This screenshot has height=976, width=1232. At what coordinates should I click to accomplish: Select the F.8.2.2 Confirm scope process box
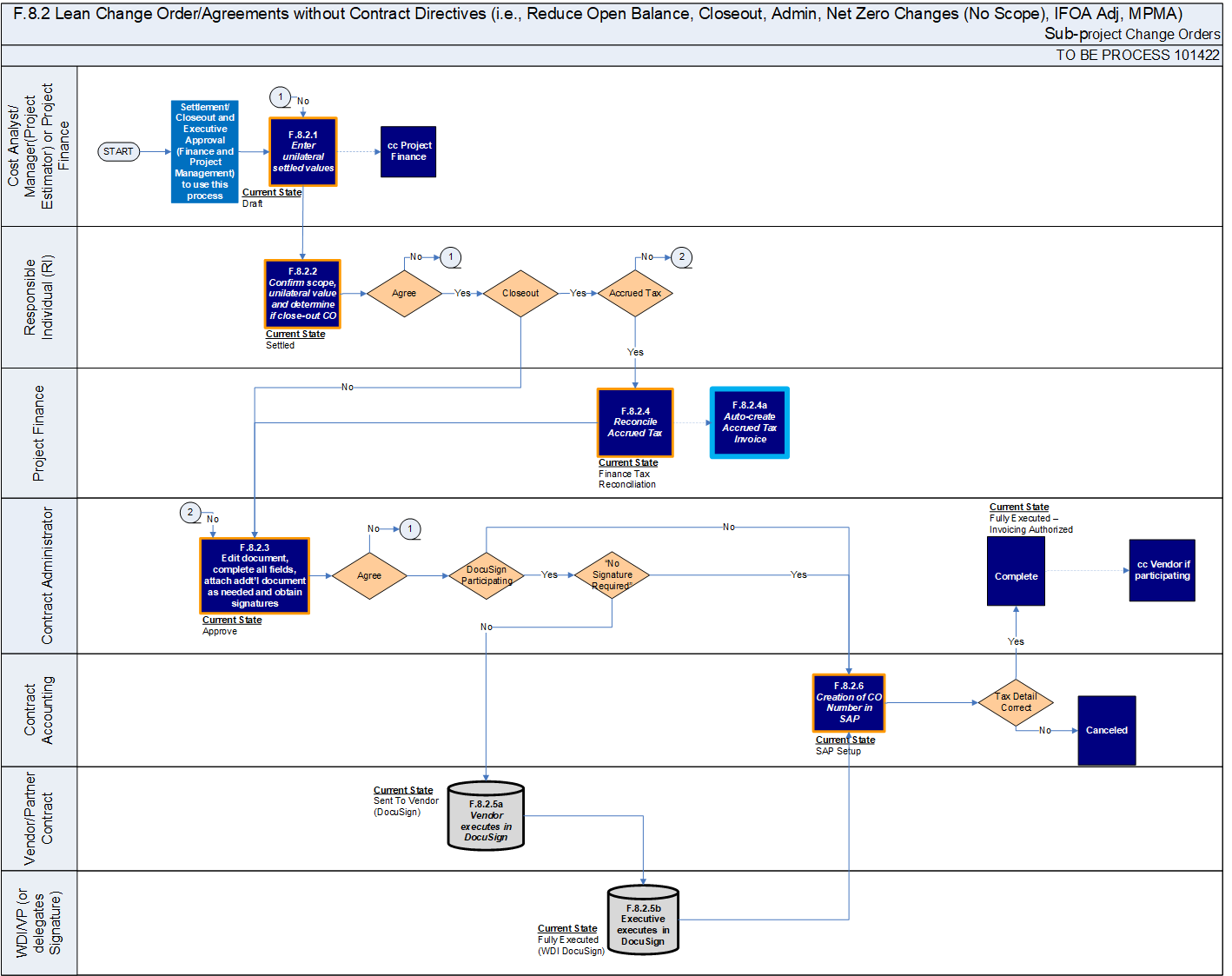[302, 294]
